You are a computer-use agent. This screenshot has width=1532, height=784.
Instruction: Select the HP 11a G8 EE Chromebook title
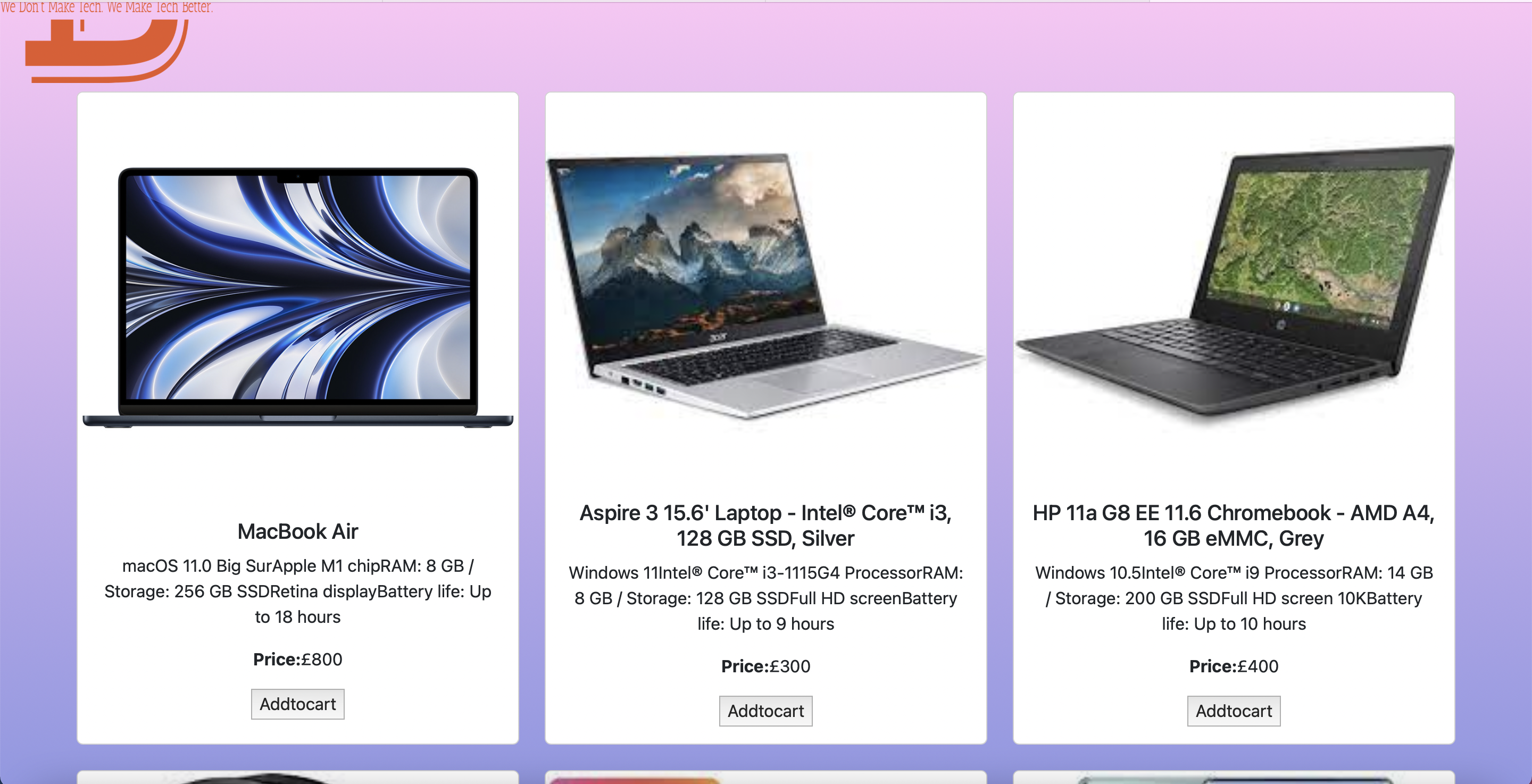click(x=1234, y=526)
